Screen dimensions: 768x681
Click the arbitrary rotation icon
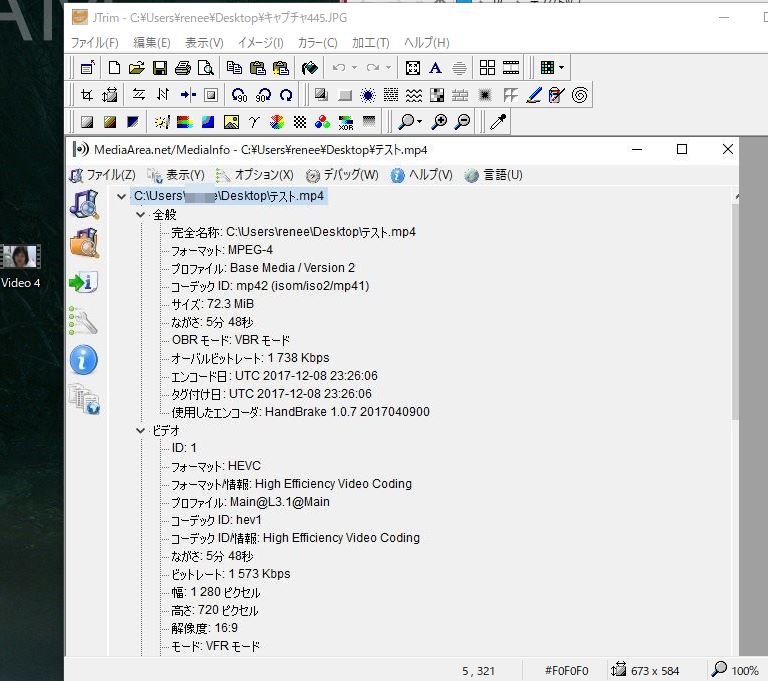tap(286, 95)
